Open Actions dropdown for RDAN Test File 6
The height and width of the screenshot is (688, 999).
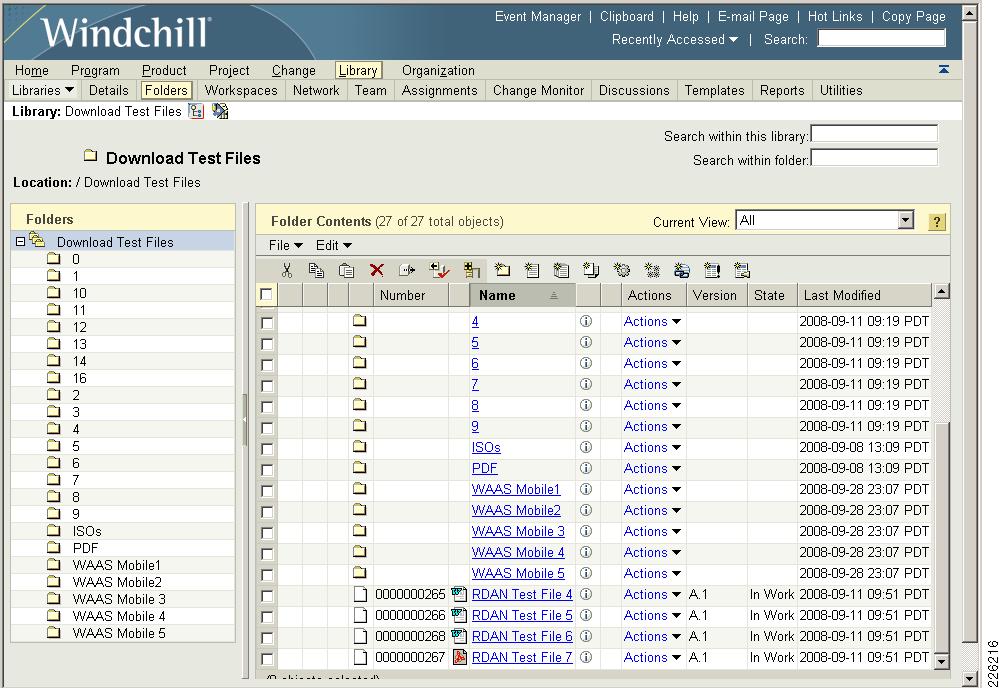coord(652,636)
